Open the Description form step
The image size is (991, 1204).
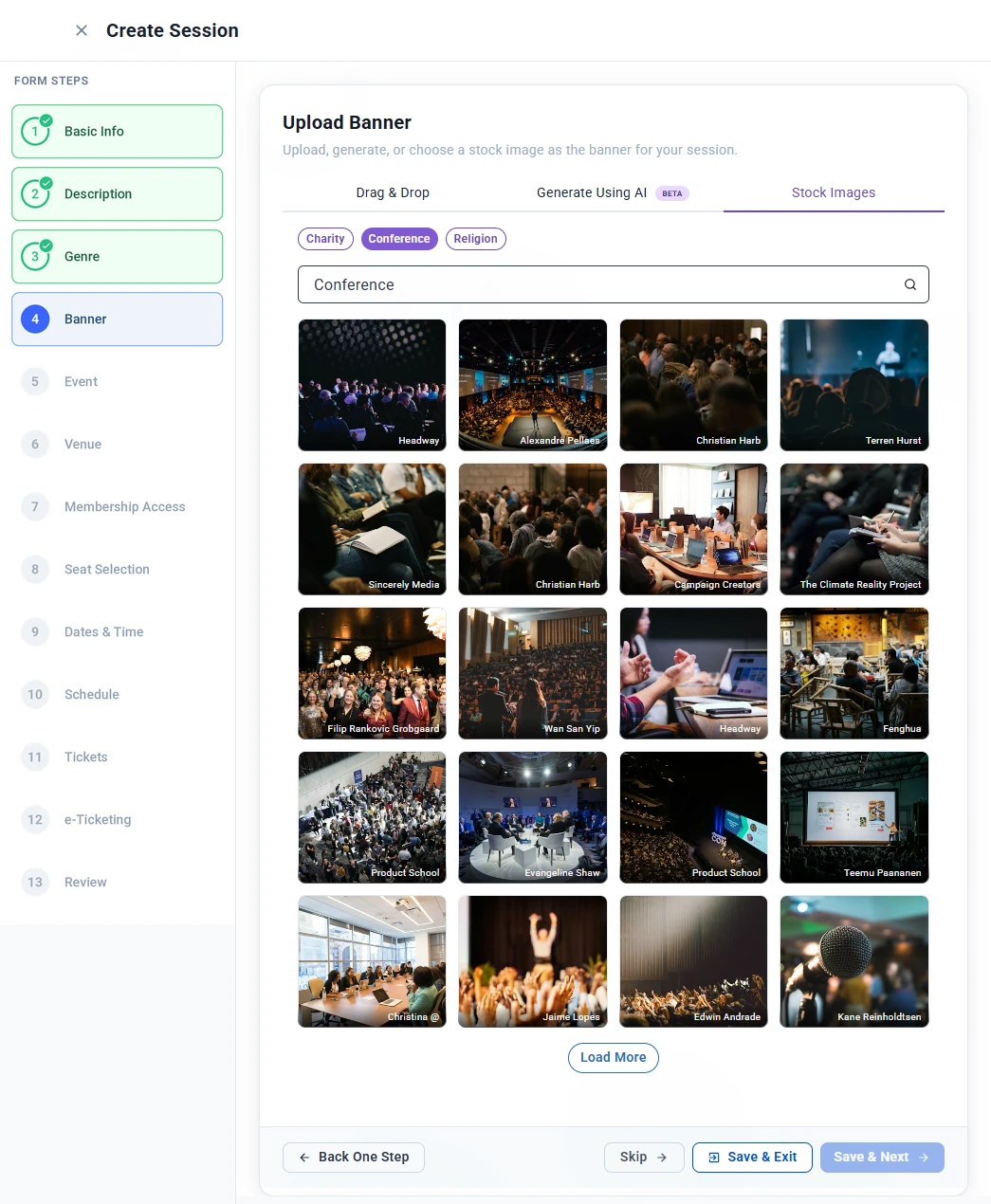coord(118,194)
